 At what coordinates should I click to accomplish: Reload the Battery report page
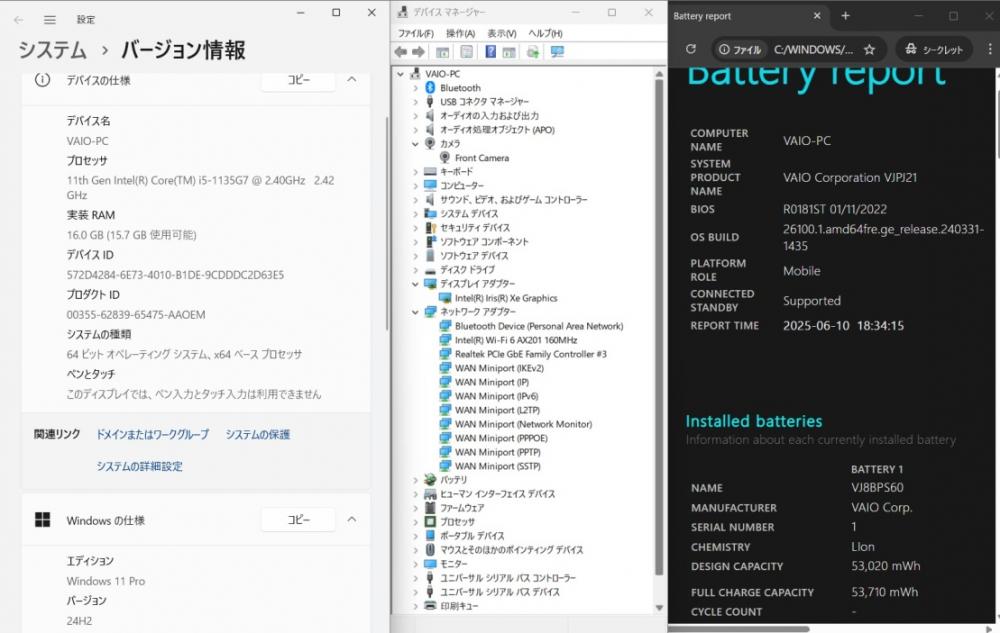point(691,49)
